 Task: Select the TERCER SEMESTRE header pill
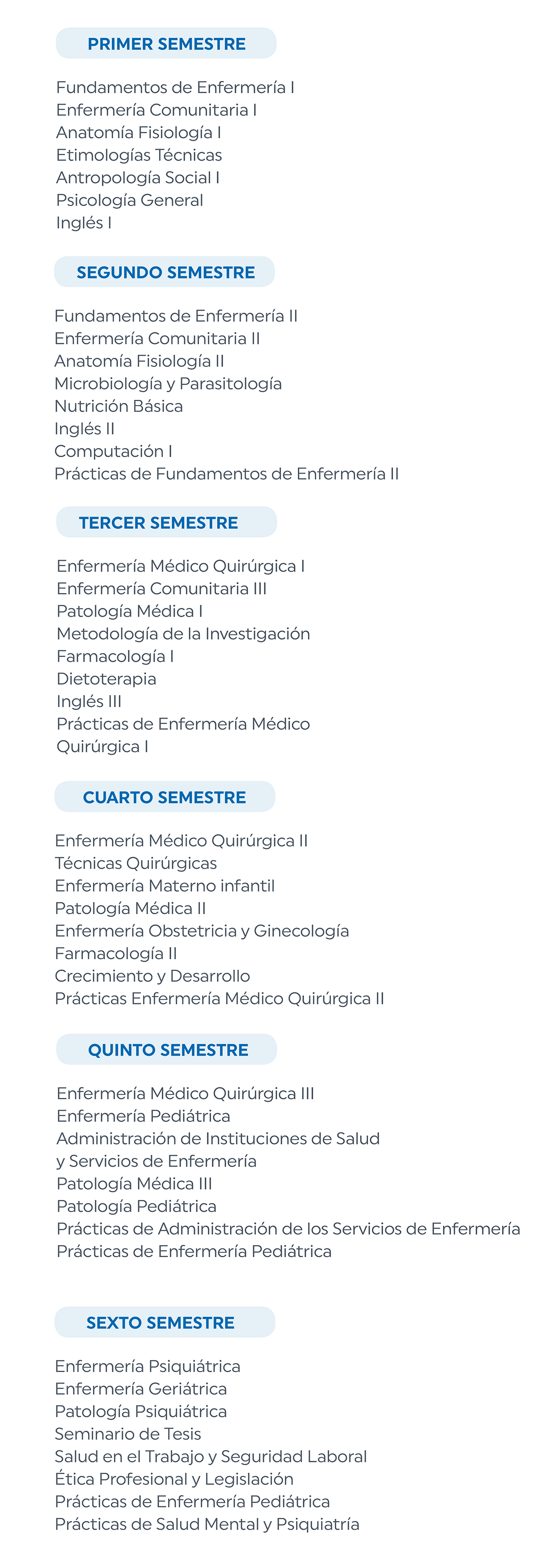coord(166,522)
